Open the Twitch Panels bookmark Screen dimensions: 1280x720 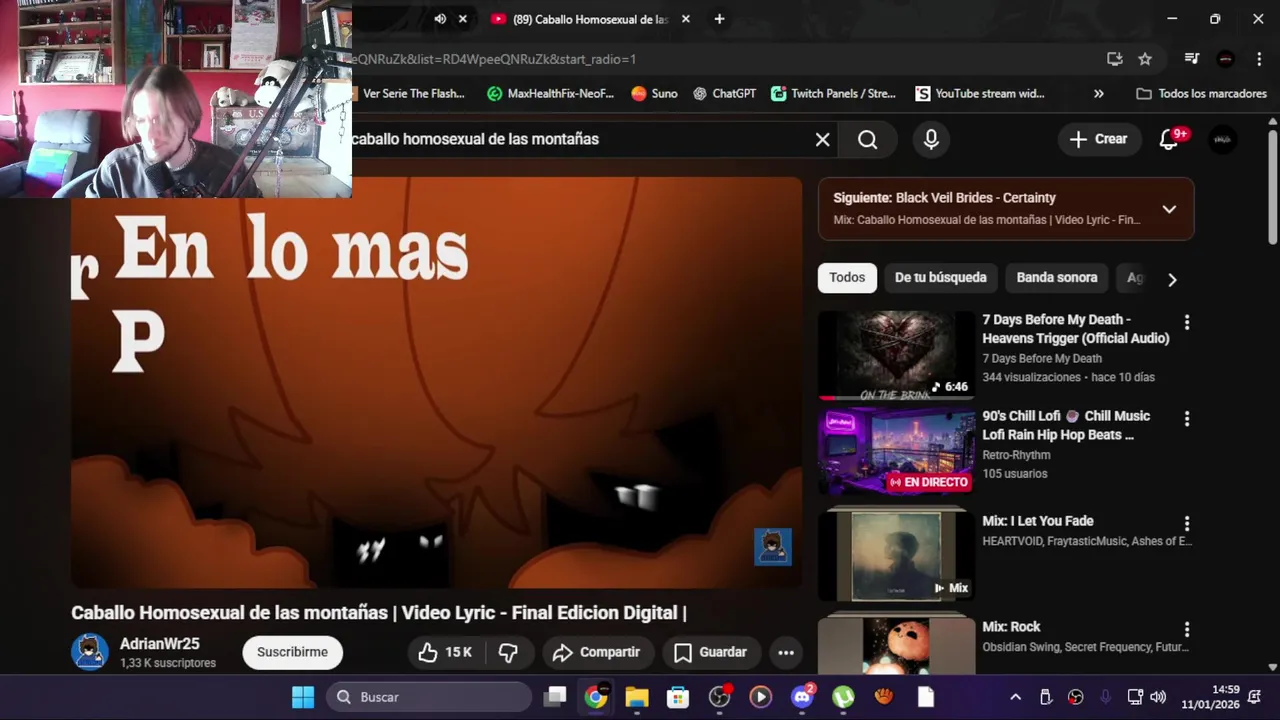tap(833, 93)
